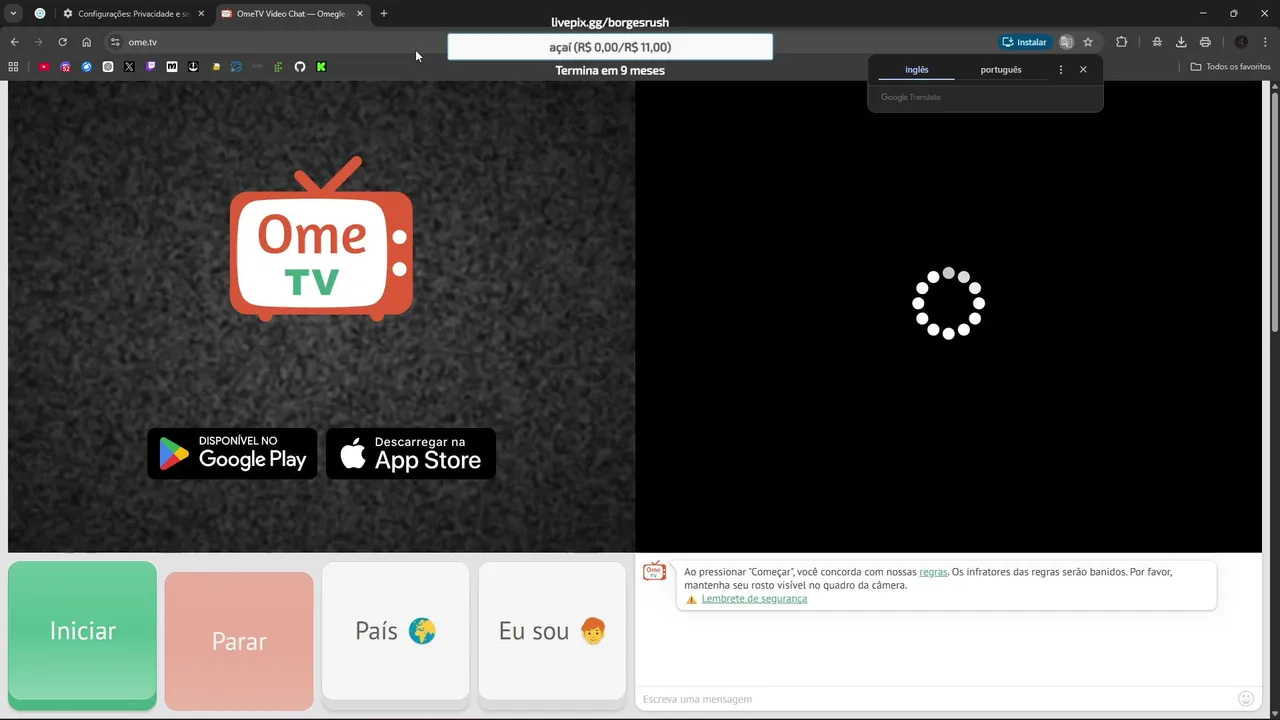1280x720 pixels.
Task: Open the Extensions puzzle icon
Action: (x=1122, y=42)
